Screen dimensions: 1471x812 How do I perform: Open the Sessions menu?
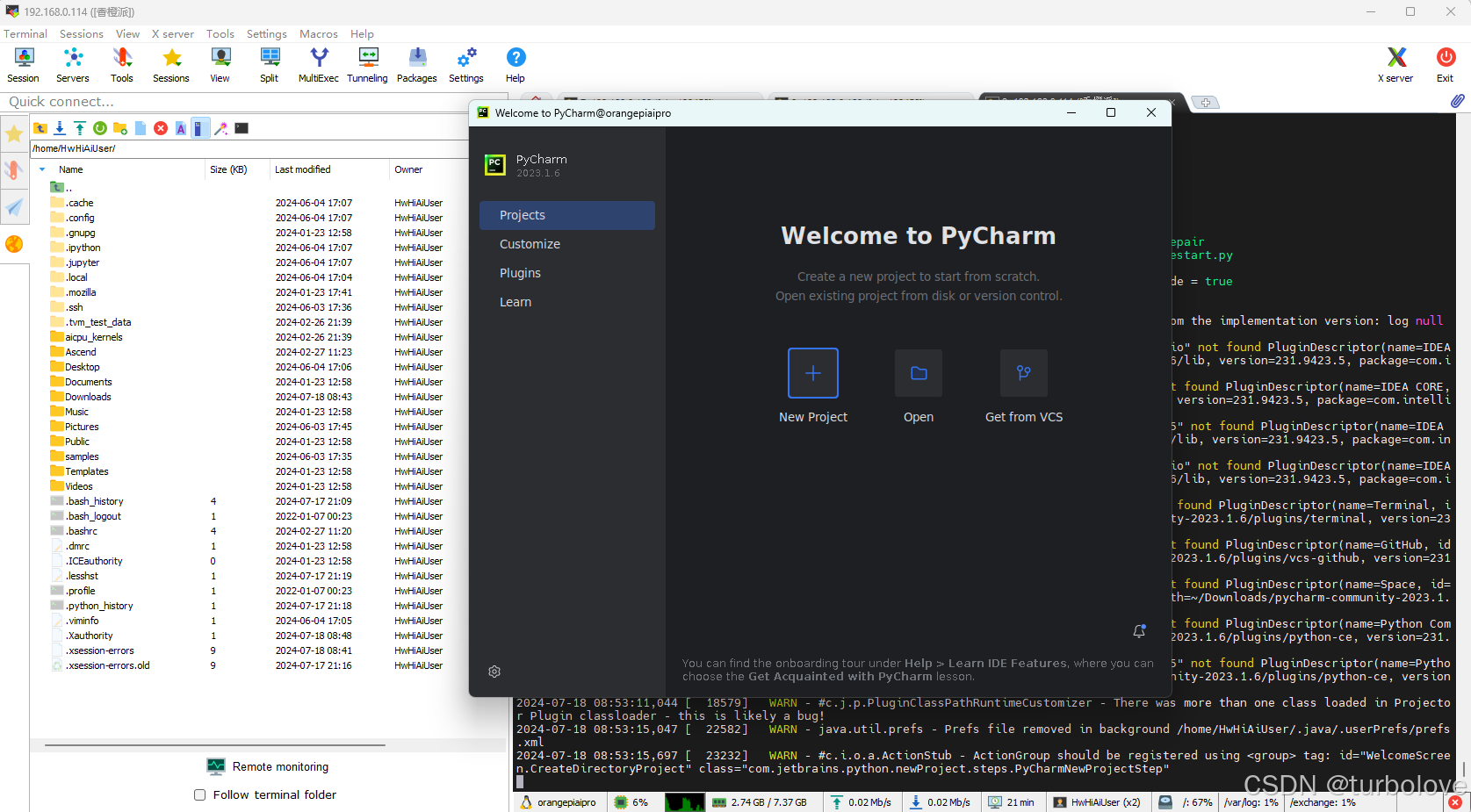click(82, 34)
